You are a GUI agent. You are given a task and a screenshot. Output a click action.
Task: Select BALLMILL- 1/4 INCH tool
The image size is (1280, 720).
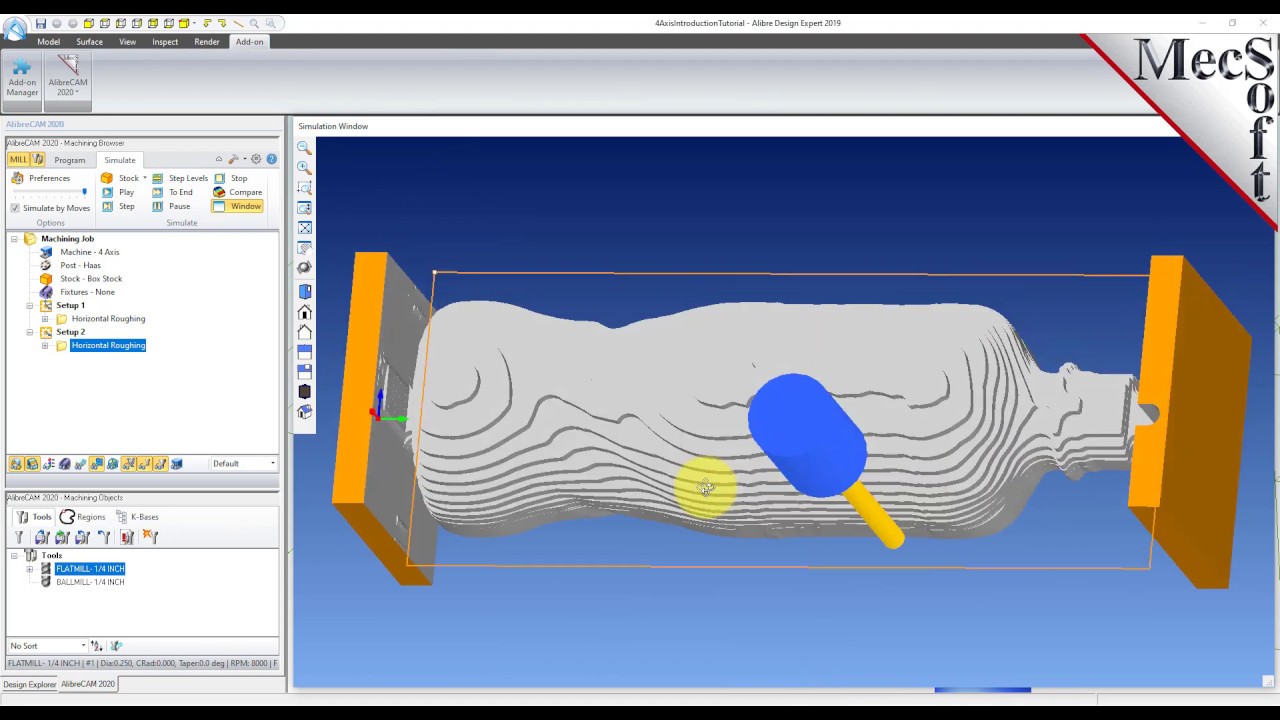click(x=90, y=582)
